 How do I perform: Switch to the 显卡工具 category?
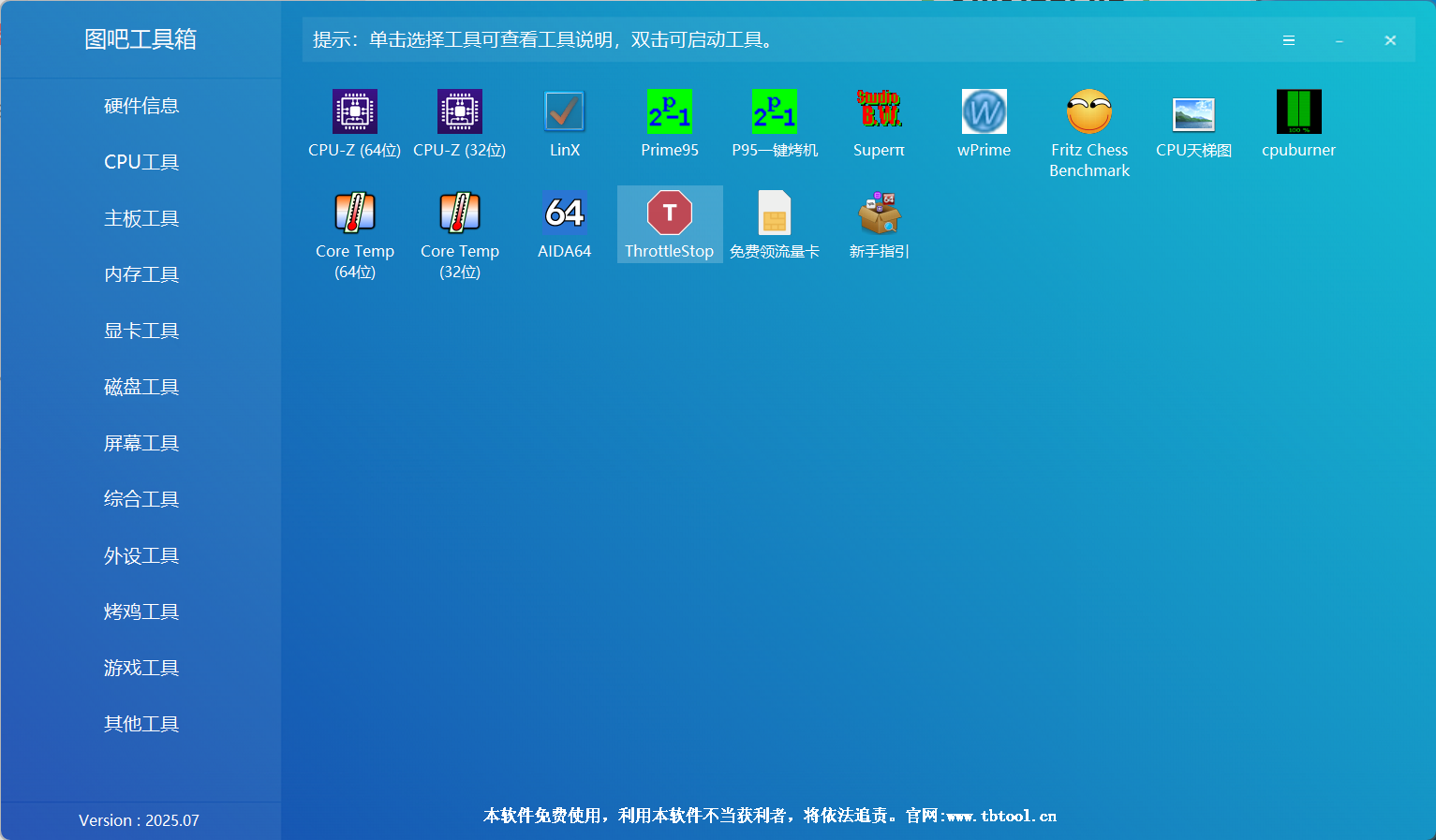[x=141, y=331]
